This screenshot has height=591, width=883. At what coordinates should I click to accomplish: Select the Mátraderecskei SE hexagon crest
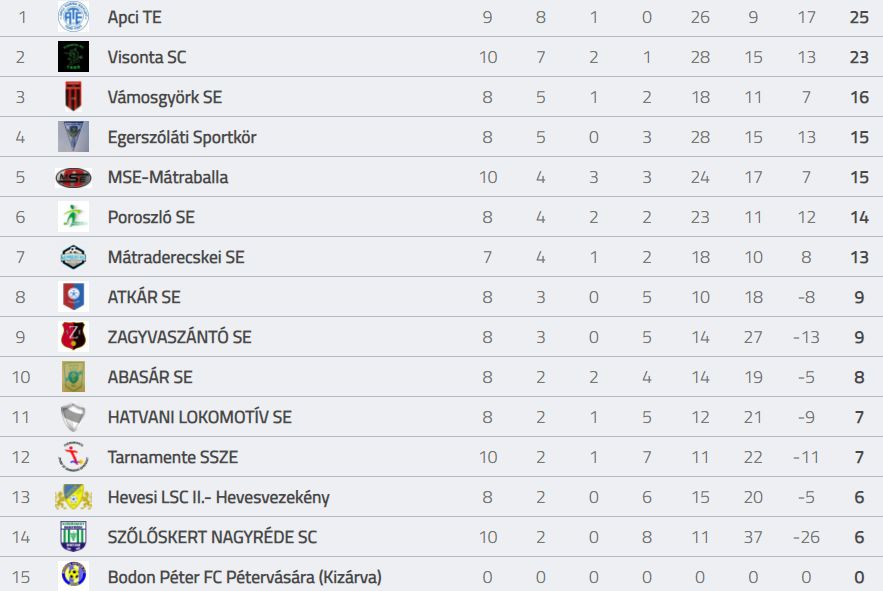point(73,257)
